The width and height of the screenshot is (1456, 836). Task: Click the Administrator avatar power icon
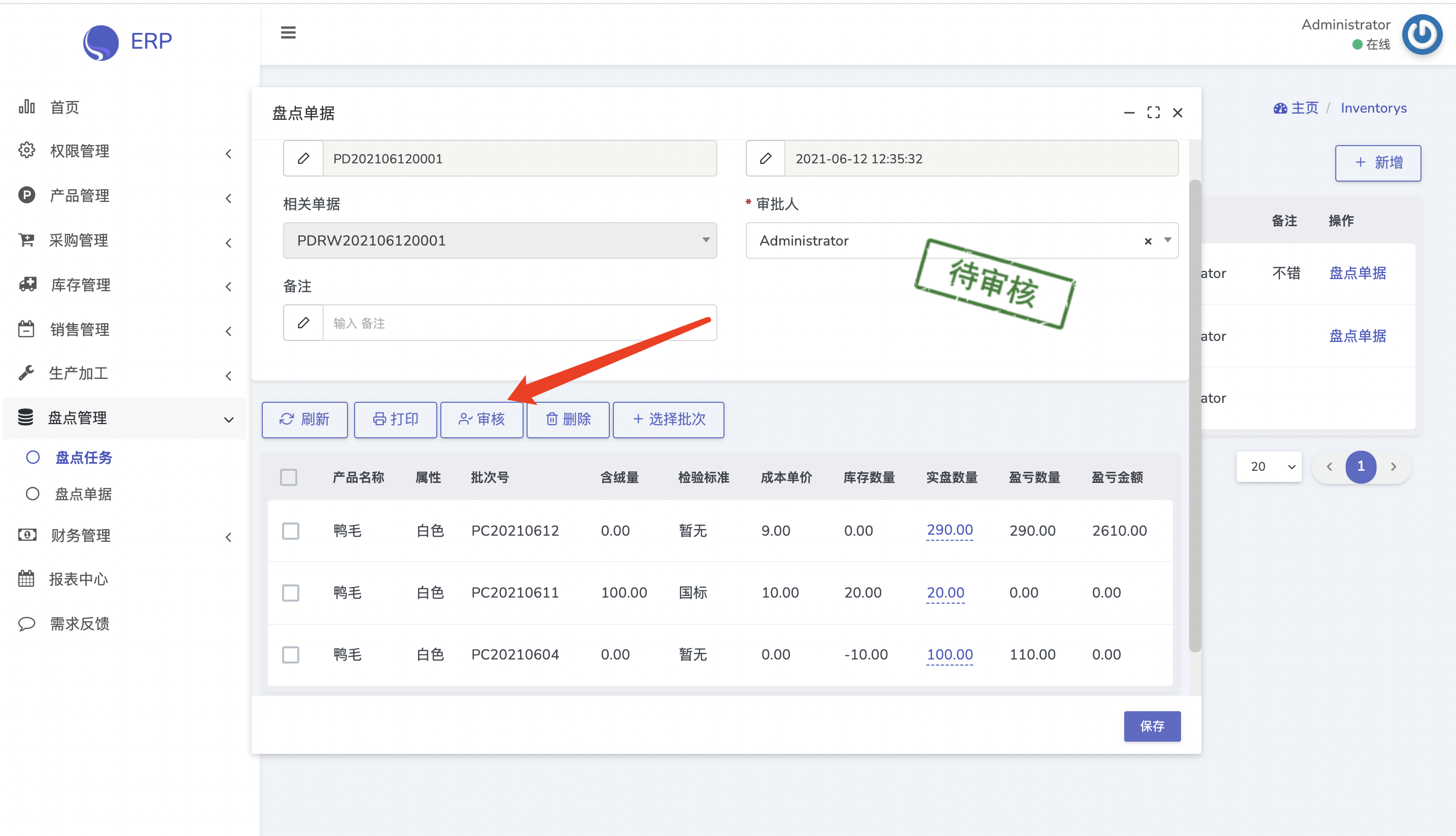pos(1422,34)
